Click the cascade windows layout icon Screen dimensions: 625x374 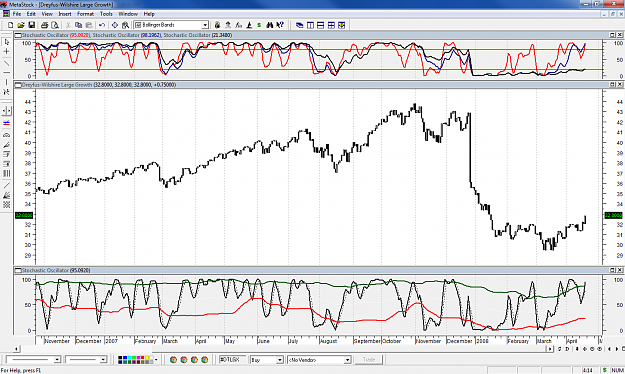[299, 25]
